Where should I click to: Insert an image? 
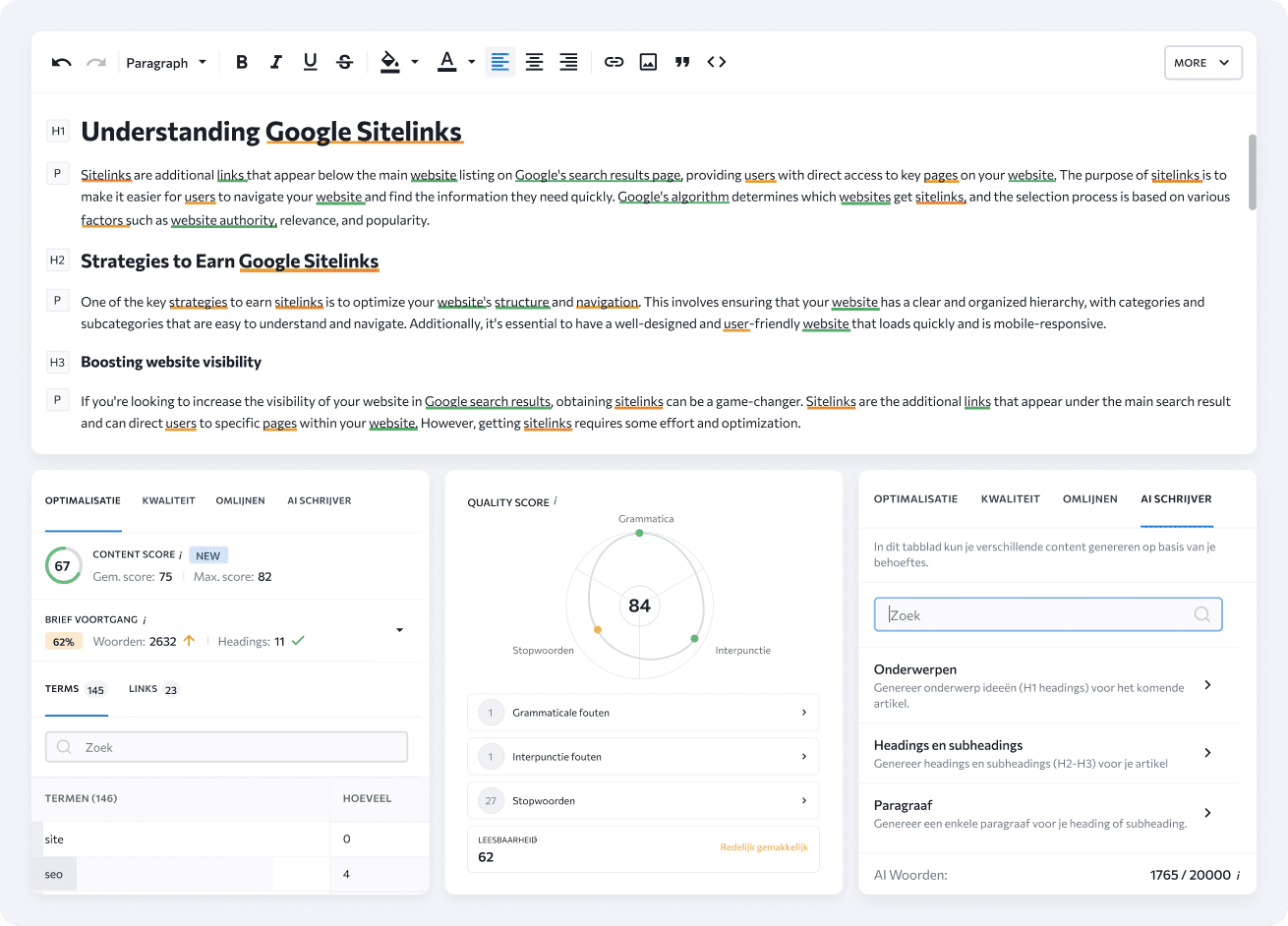[x=649, y=62]
